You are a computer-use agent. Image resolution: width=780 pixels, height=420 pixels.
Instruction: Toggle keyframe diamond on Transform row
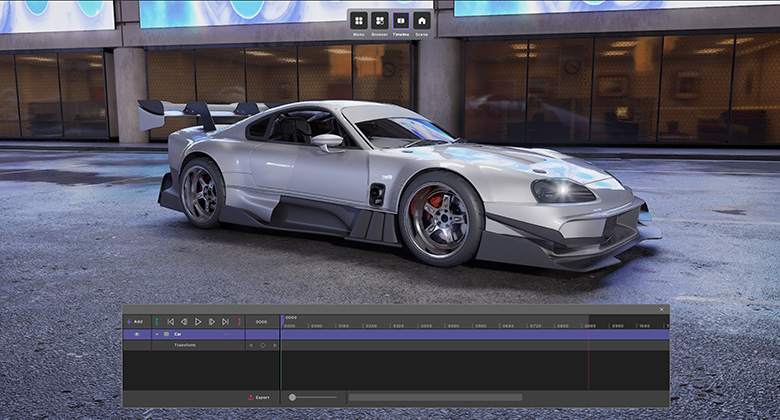[263, 345]
